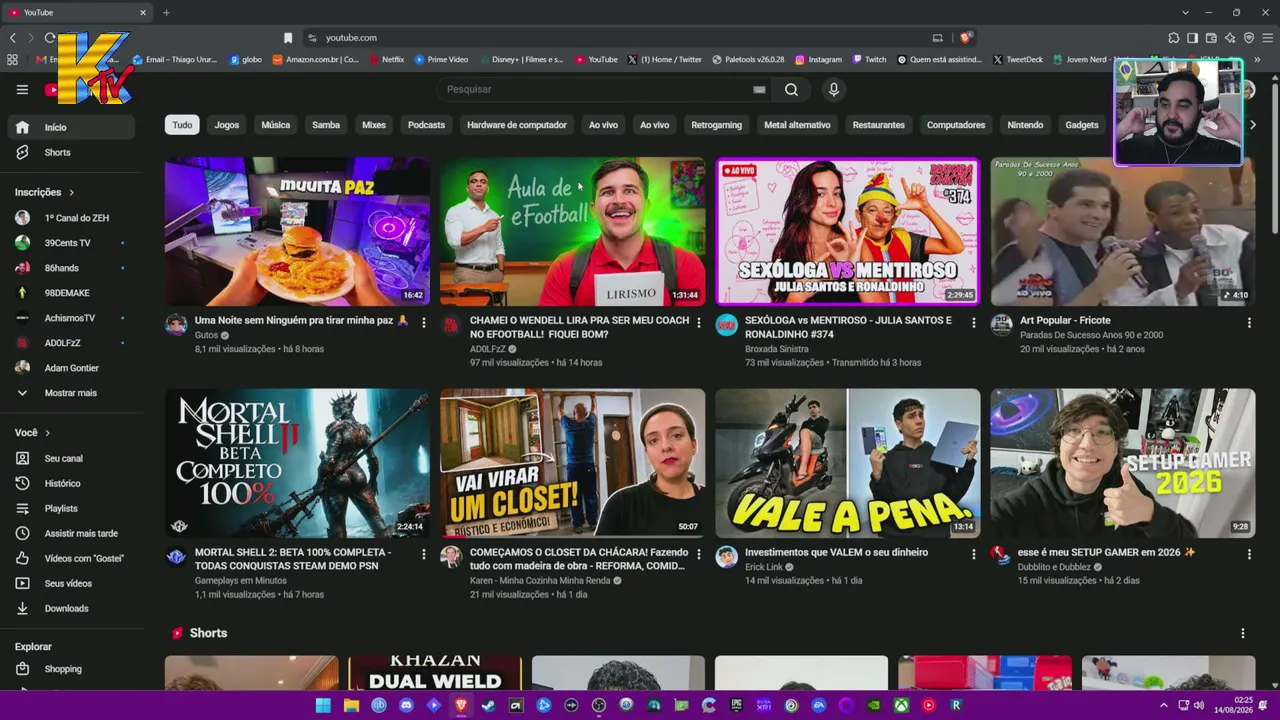
Task: Open the Xbox app from the taskbar
Action: tap(901, 705)
